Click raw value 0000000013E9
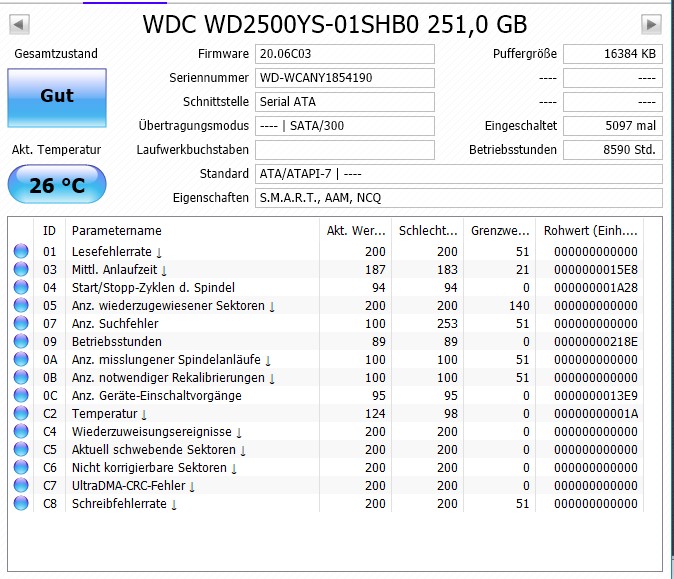The width and height of the screenshot is (674, 579). [596, 395]
